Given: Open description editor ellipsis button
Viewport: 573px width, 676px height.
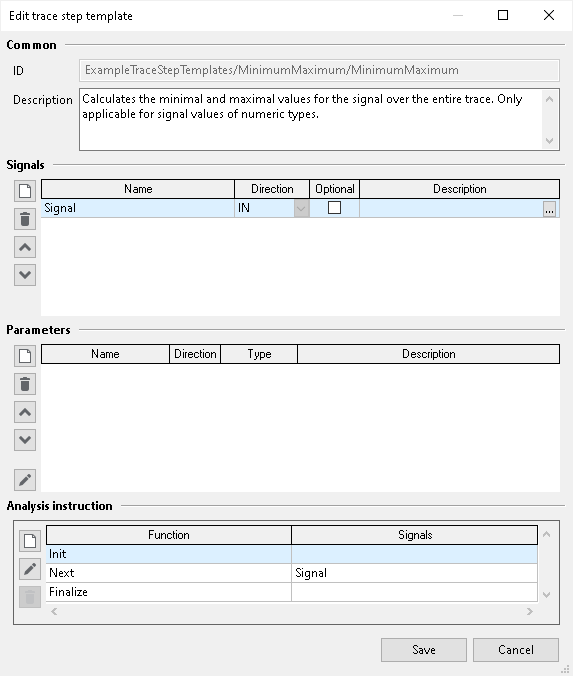Looking at the screenshot, I should tap(549, 209).
